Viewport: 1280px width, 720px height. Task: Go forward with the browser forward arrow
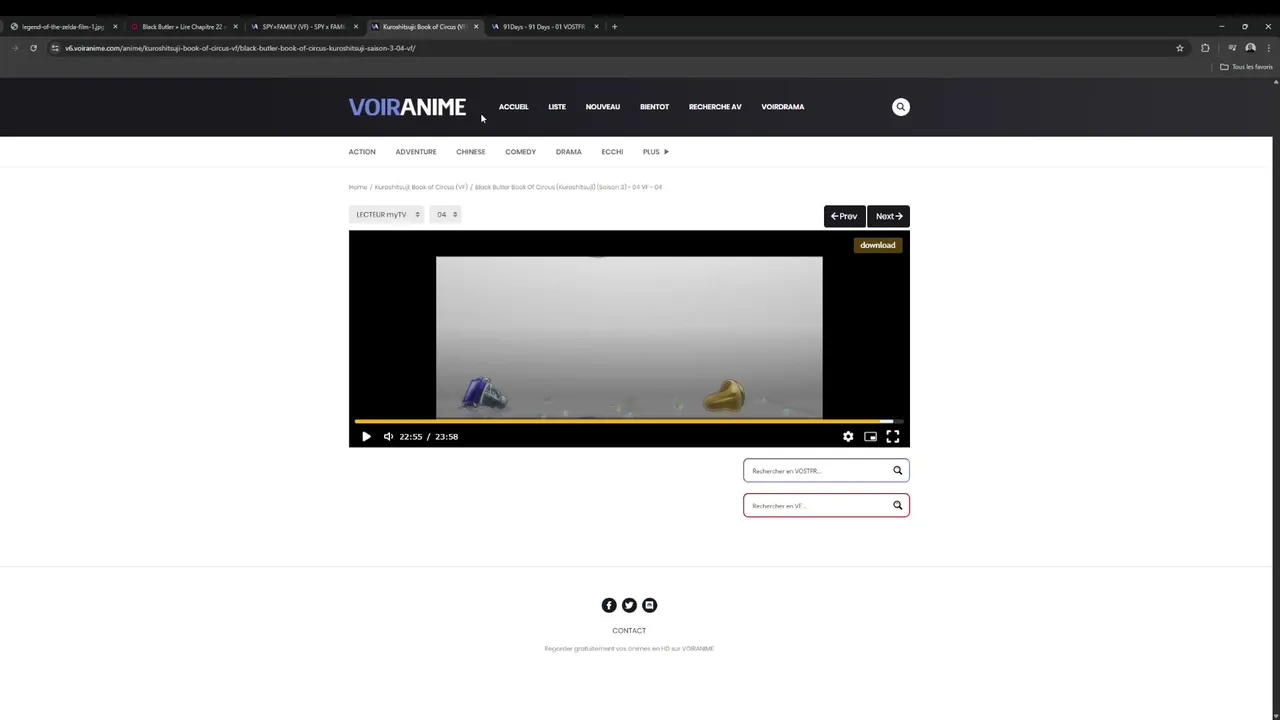(x=14, y=48)
